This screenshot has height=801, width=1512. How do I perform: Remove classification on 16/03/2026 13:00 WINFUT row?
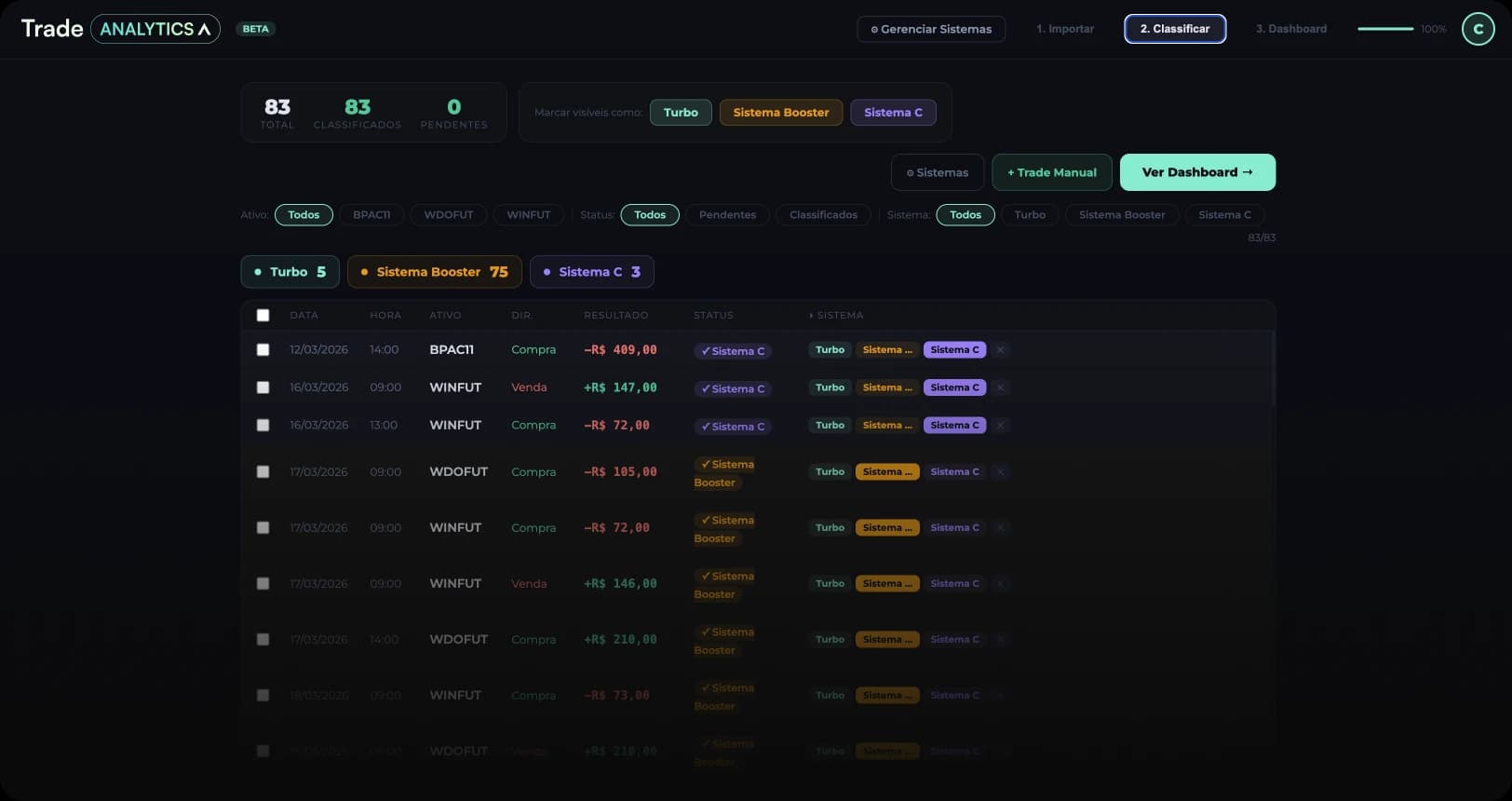pyautogui.click(x=1000, y=425)
